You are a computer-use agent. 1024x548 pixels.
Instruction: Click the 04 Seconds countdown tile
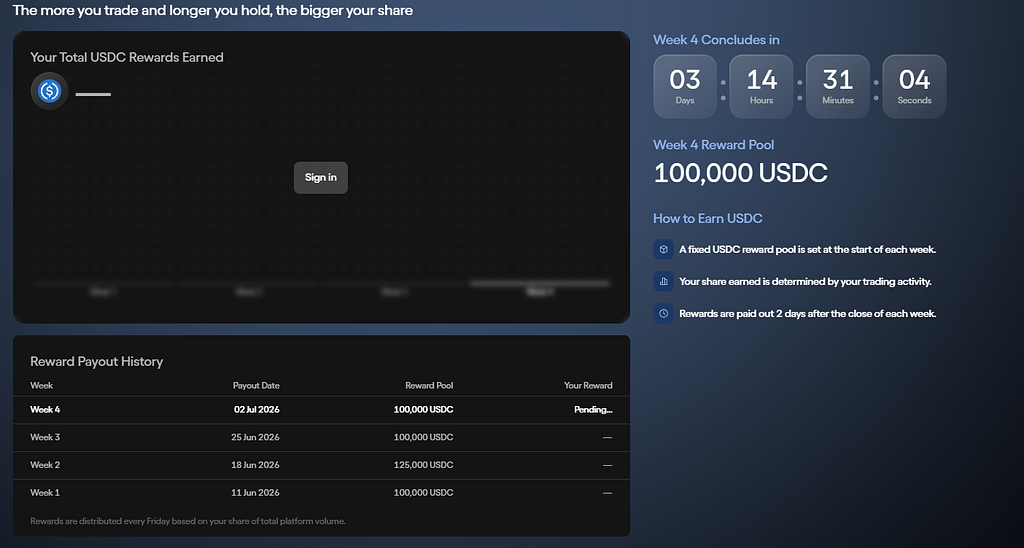pyautogui.click(x=914, y=86)
